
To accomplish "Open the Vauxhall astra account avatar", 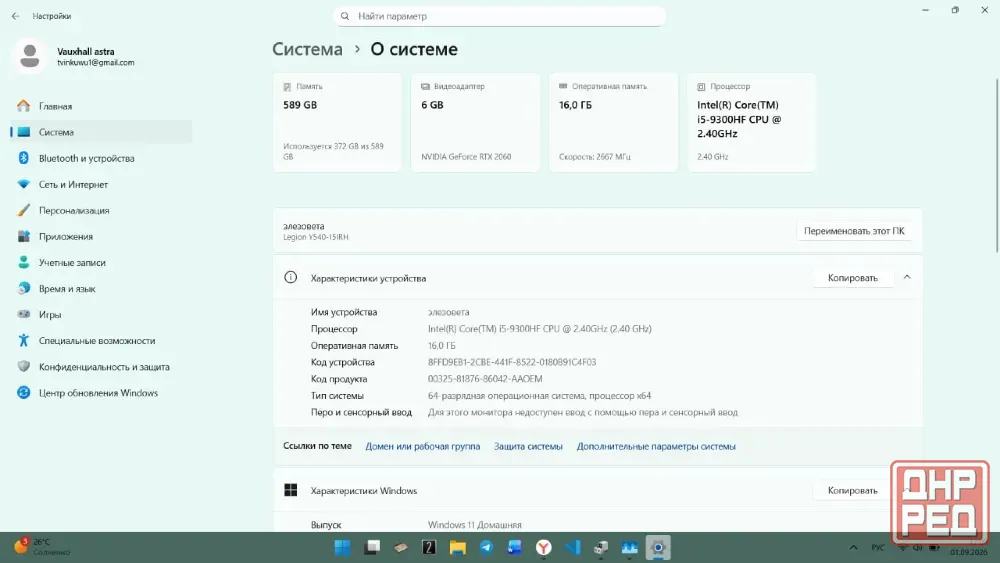I will coord(29,56).
